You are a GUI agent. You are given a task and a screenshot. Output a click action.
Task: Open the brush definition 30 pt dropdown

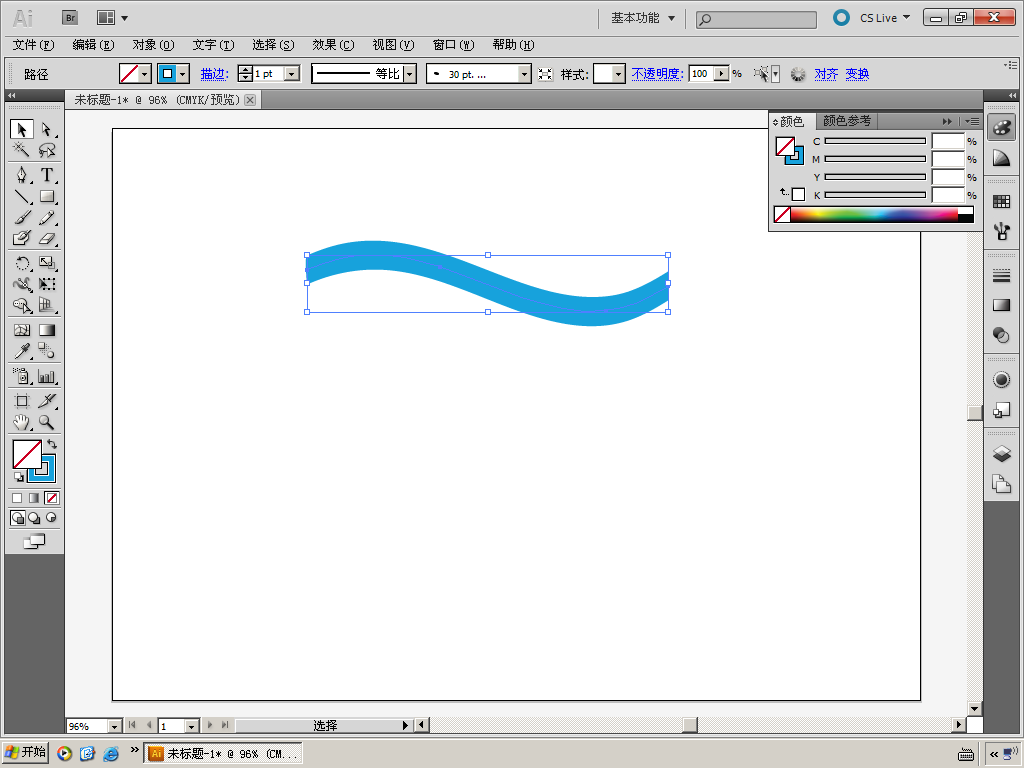524,74
